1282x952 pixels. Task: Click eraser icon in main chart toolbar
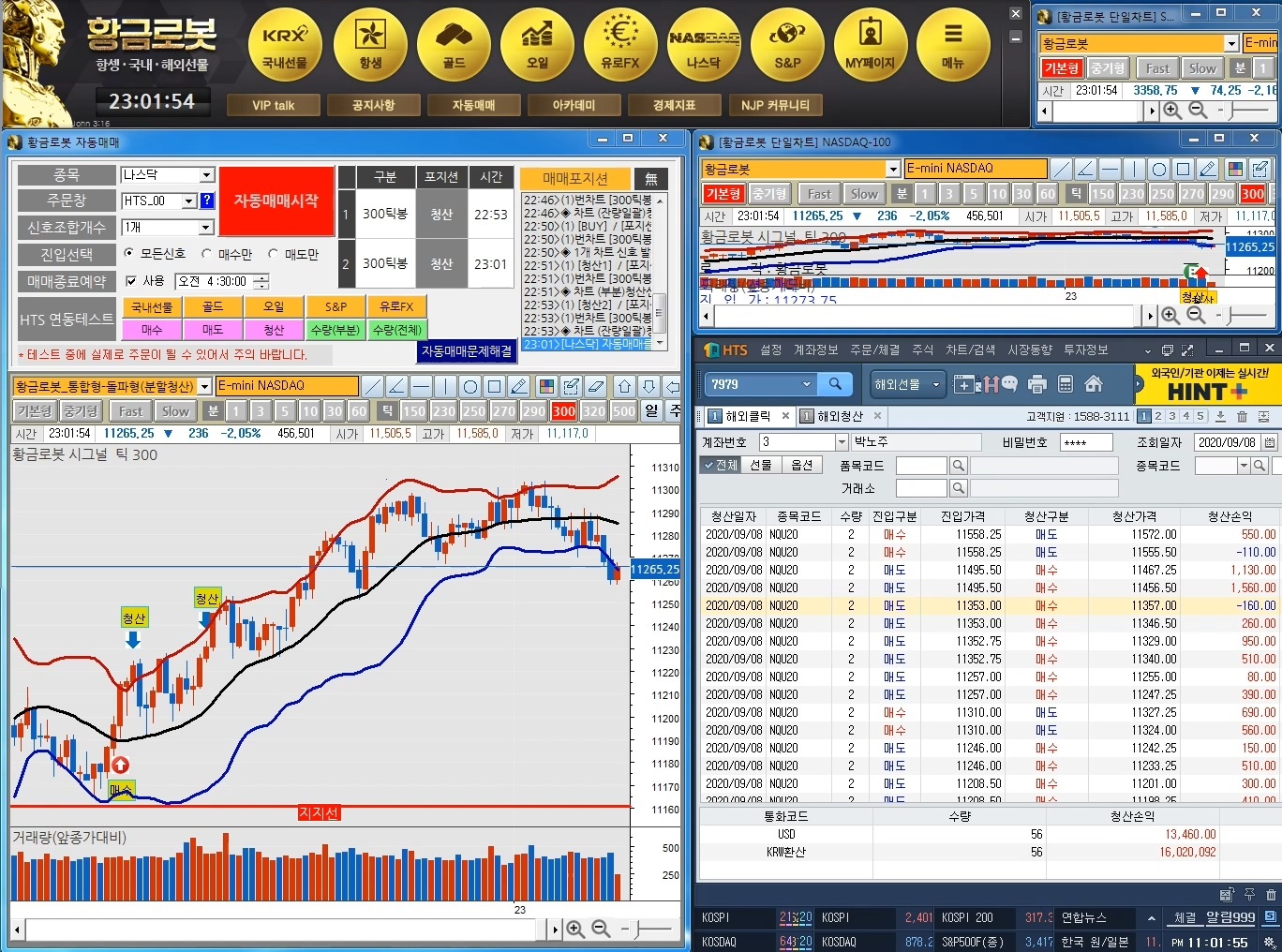(x=595, y=386)
